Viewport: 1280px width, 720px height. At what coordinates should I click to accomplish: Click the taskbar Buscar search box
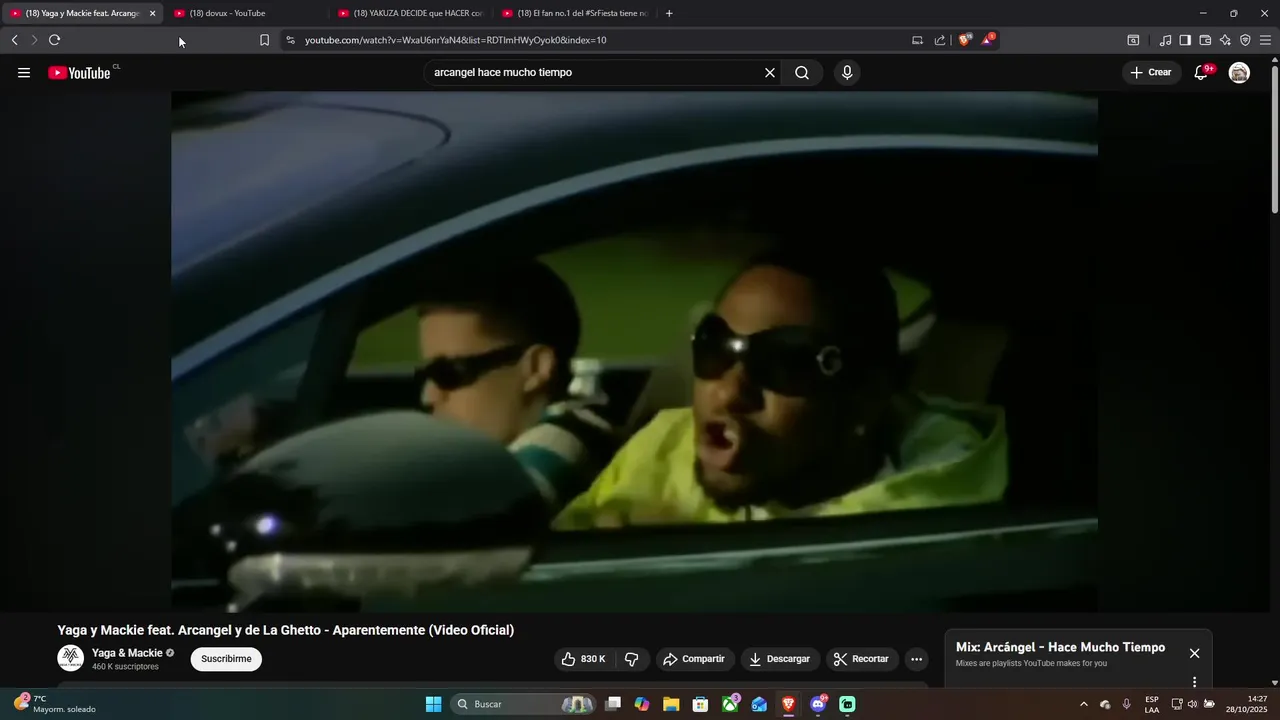523,704
